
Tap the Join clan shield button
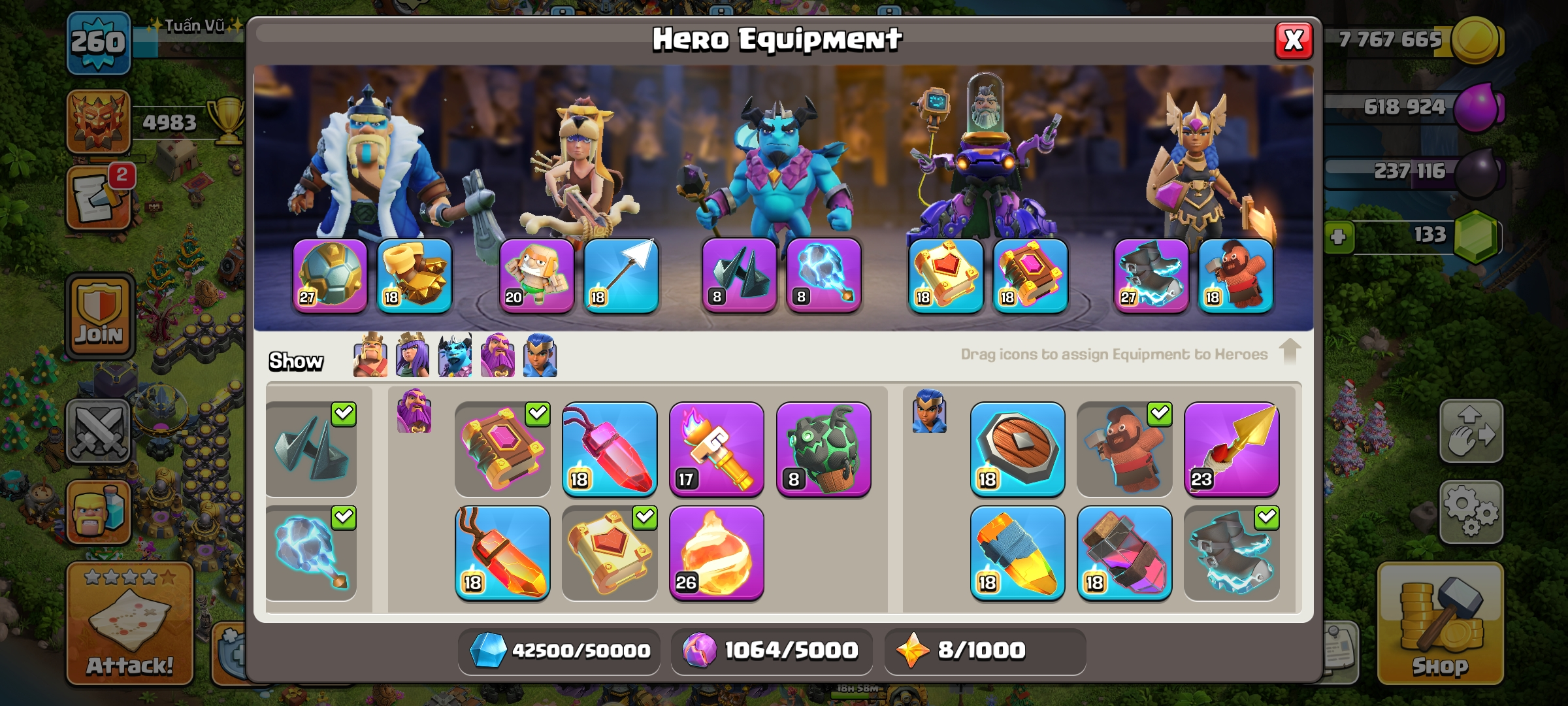(x=99, y=316)
